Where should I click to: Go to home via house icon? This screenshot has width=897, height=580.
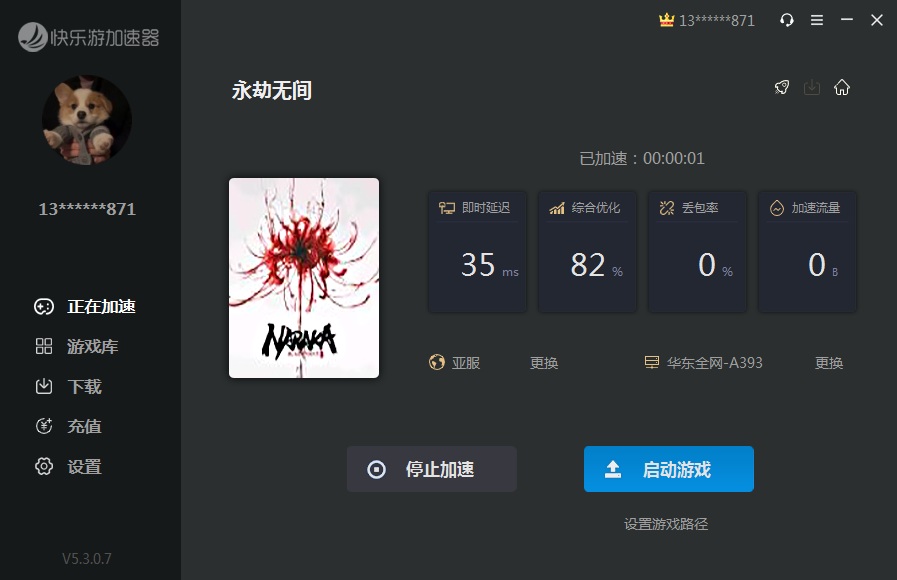tap(842, 87)
